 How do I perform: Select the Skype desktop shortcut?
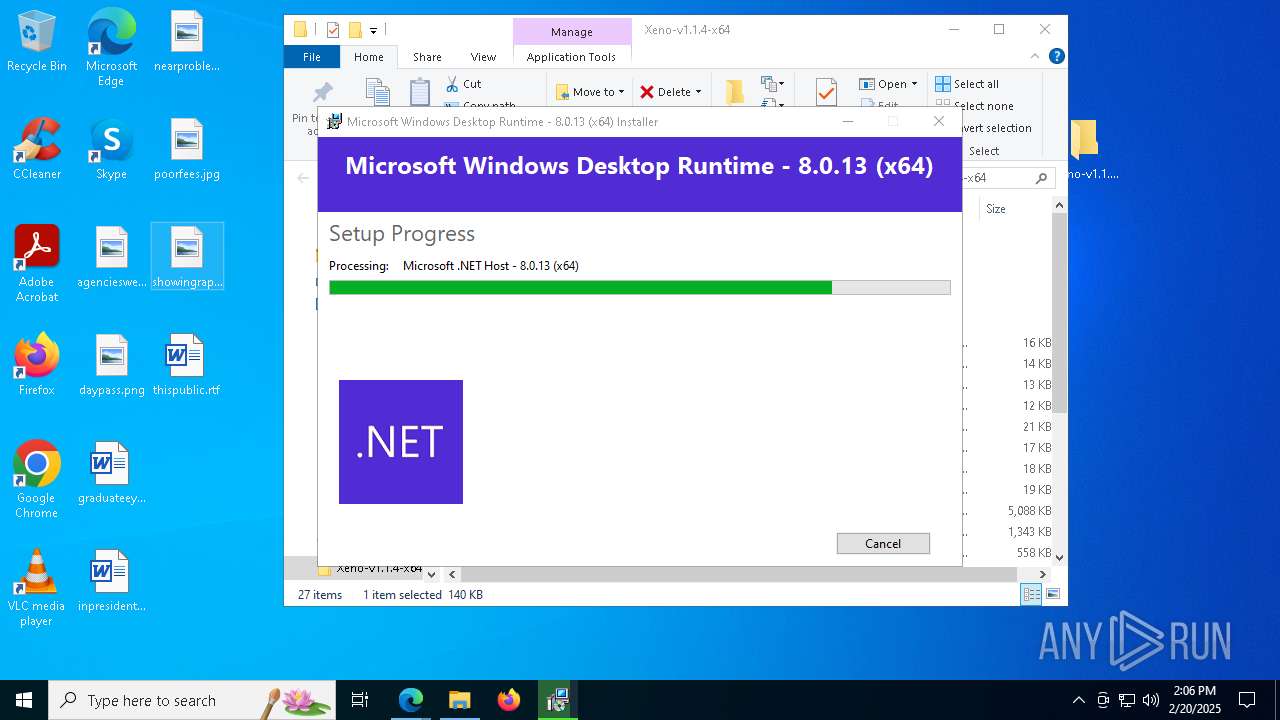pos(111,150)
